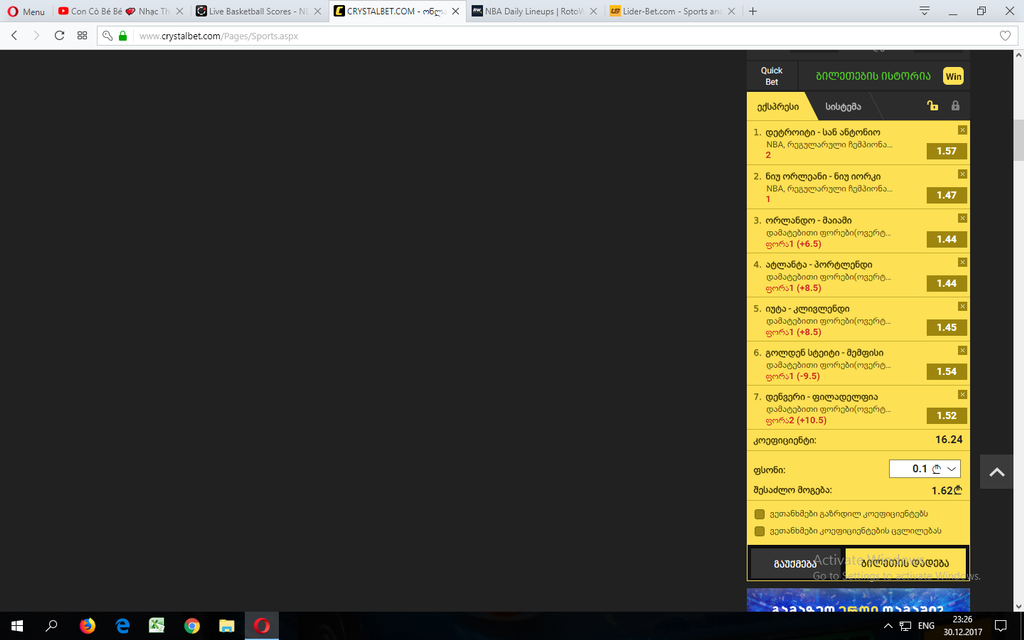Click the 1.52 odds box
This screenshot has width=1024, height=640.
pyautogui.click(x=946, y=415)
